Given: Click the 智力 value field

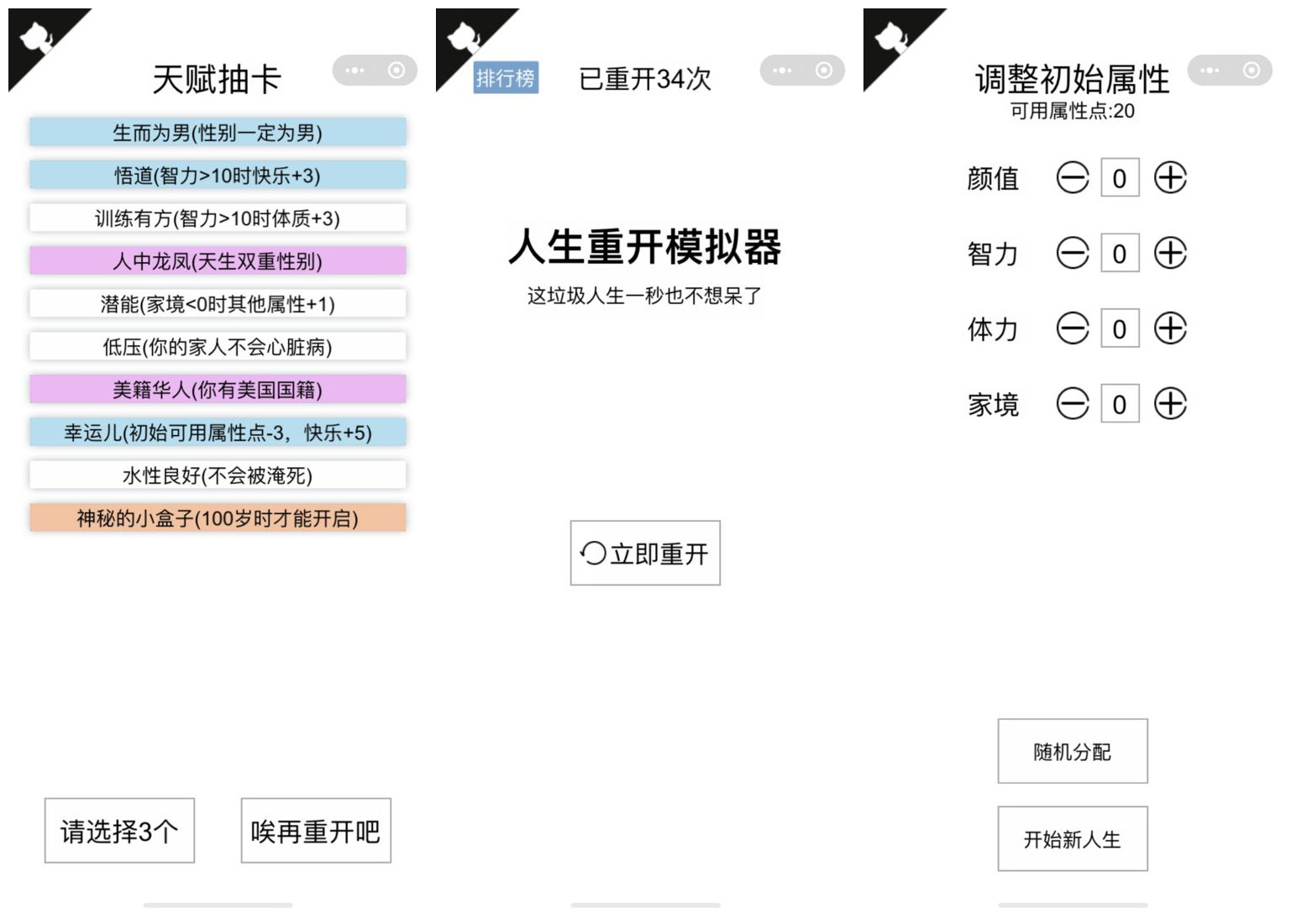Looking at the screenshot, I should click(1120, 253).
